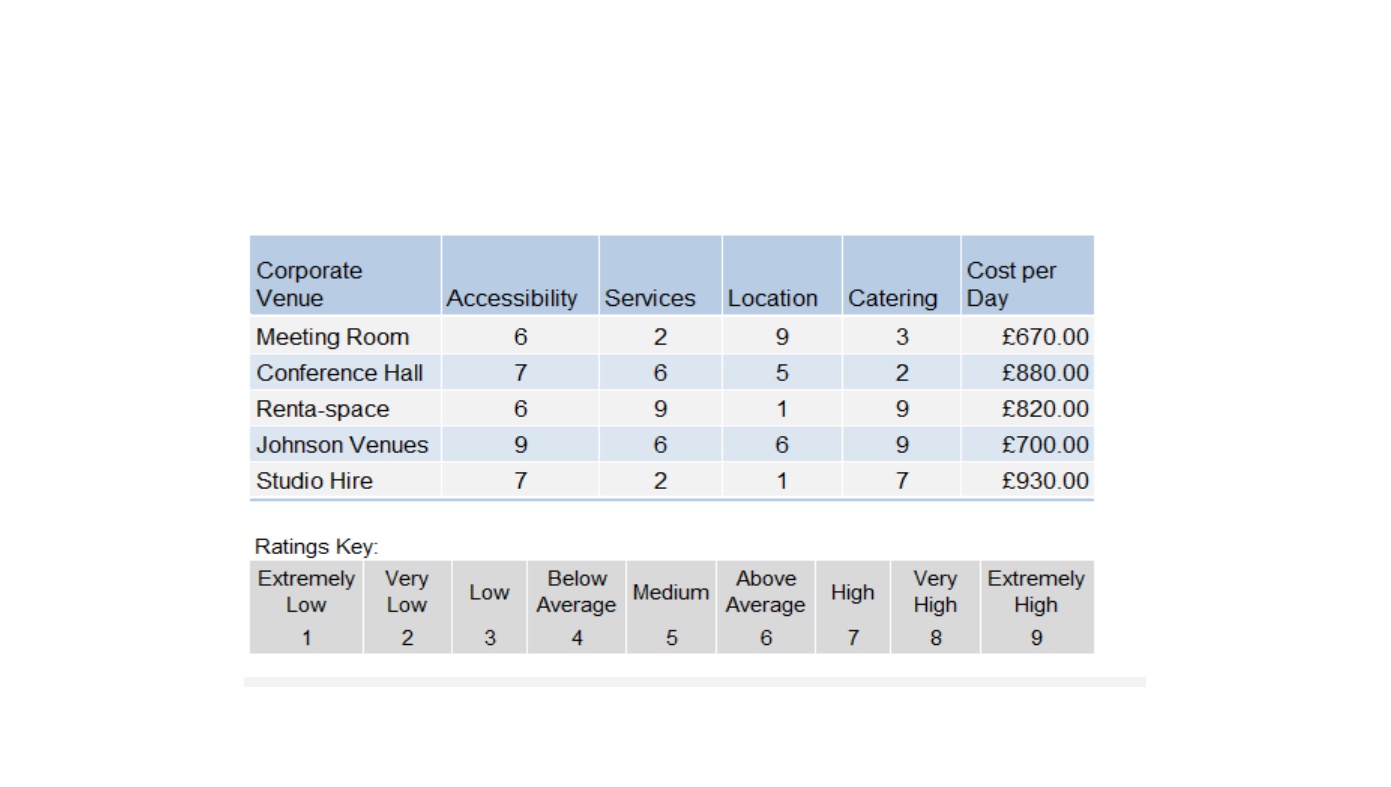Click the 'Studio Hire' venue name
Screen dimensions: 1391x787
tap(314, 481)
